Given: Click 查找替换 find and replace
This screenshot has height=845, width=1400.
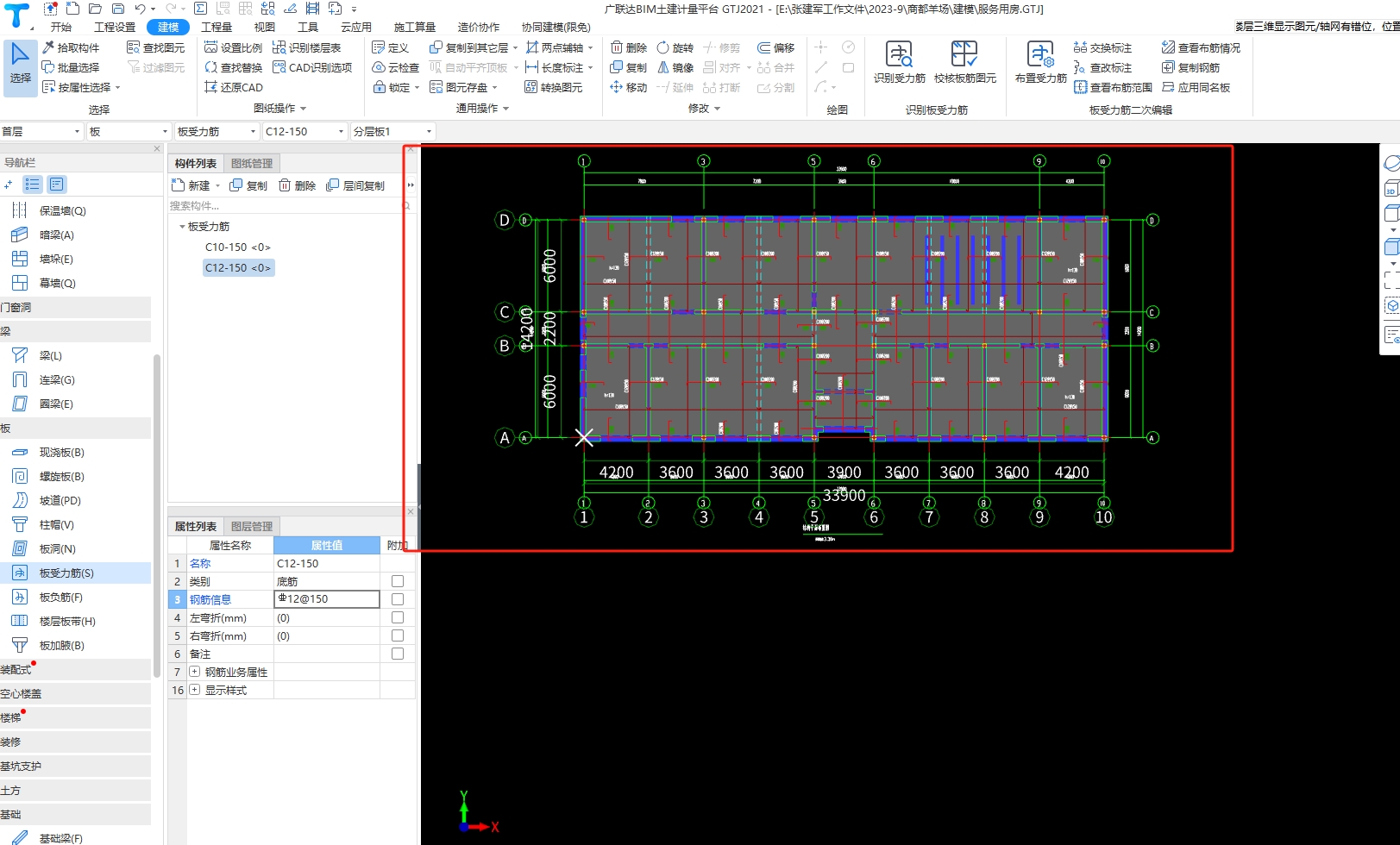Looking at the screenshot, I should pos(234,67).
